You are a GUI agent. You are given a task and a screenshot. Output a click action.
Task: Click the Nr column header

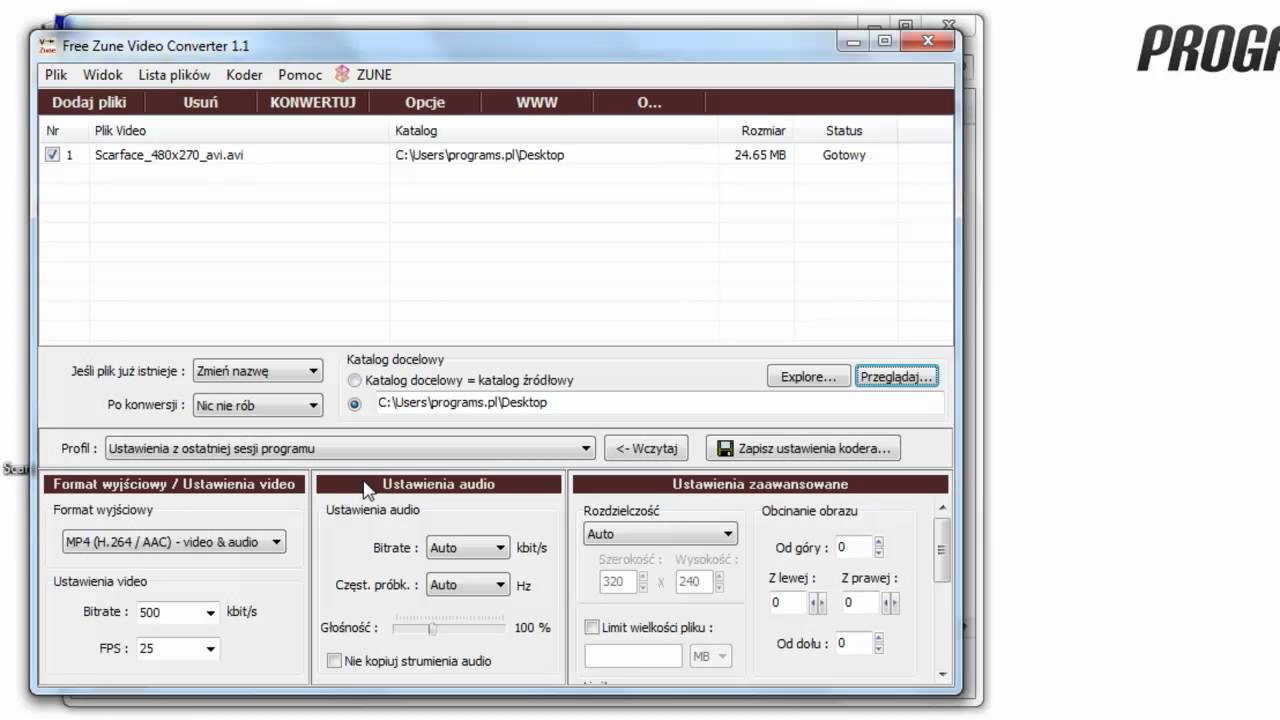tap(64, 131)
